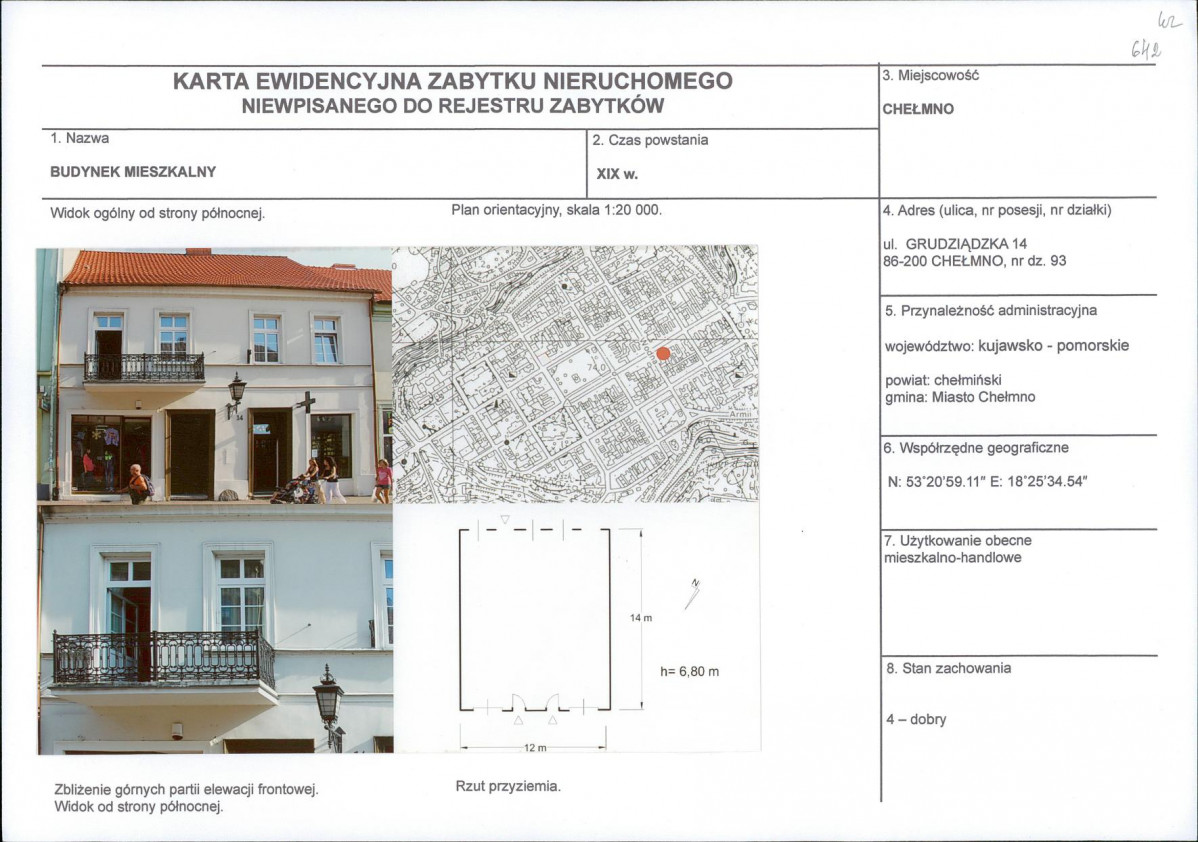Click the line '86-200 CHEŁMNO, nr dz. 93'

click(974, 261)
